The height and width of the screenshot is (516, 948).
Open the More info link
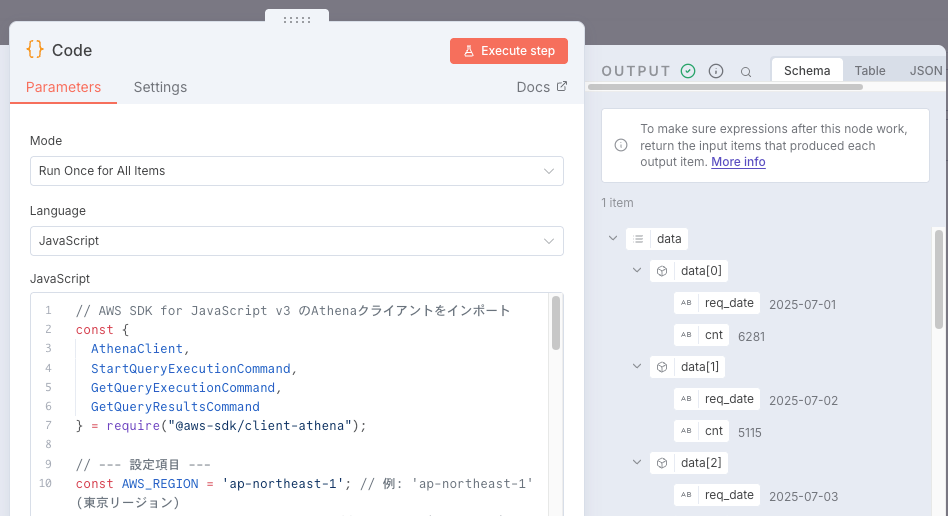click(x=738, y=162)
